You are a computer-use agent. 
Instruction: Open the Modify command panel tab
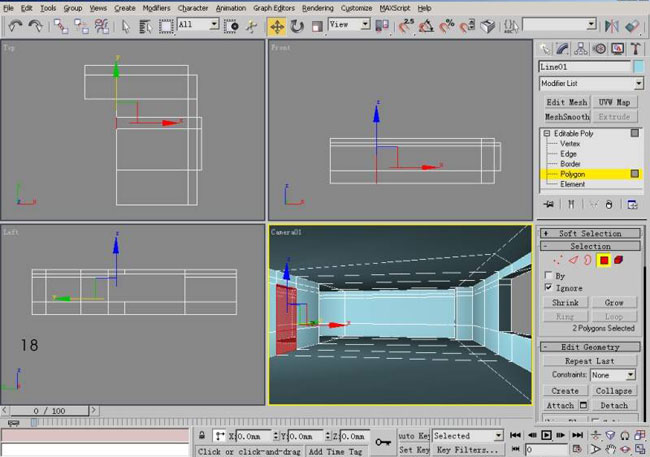tap(562, 49)
